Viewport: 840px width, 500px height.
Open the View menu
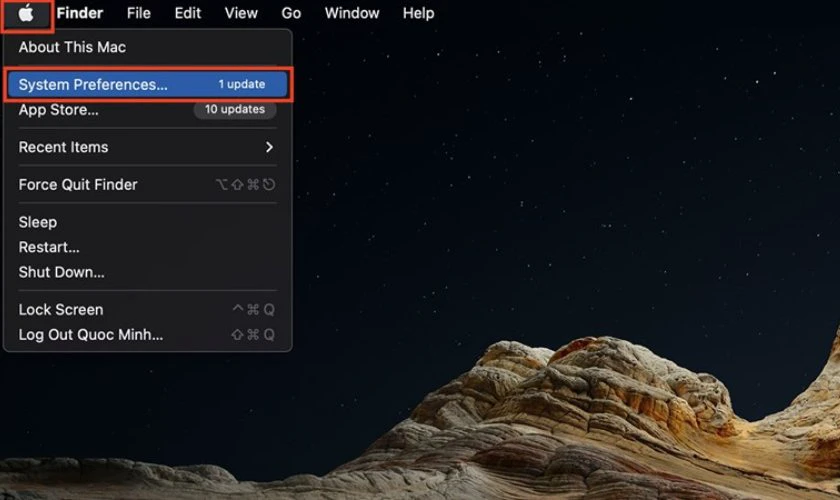240,13
